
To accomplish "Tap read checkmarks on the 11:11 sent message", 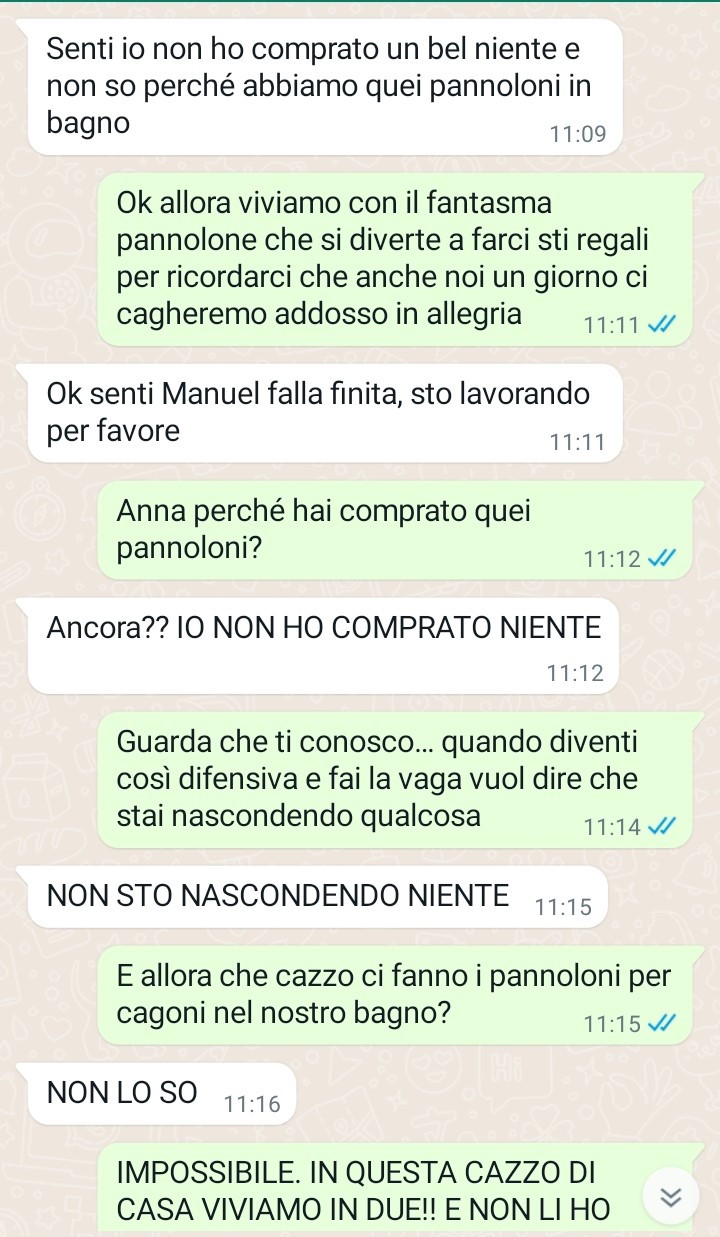I will [664, 324].
